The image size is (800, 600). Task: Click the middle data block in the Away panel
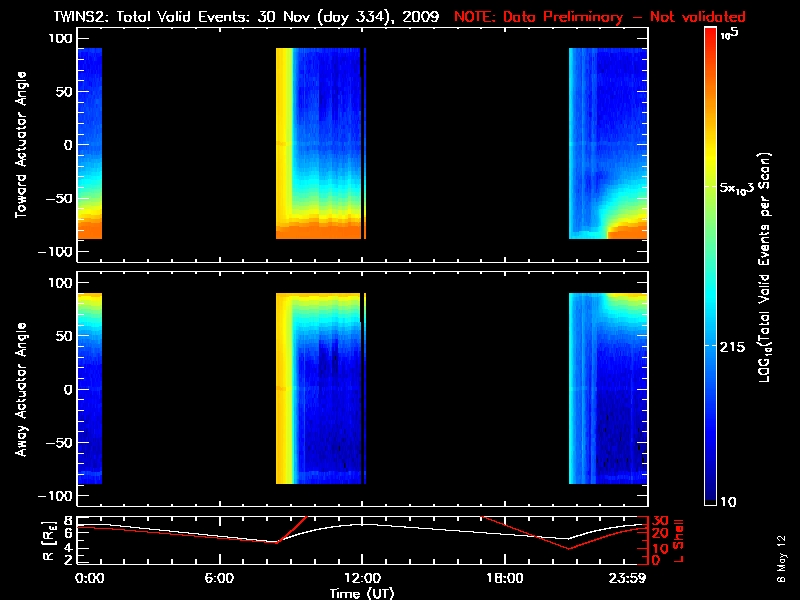pos(320,389)
